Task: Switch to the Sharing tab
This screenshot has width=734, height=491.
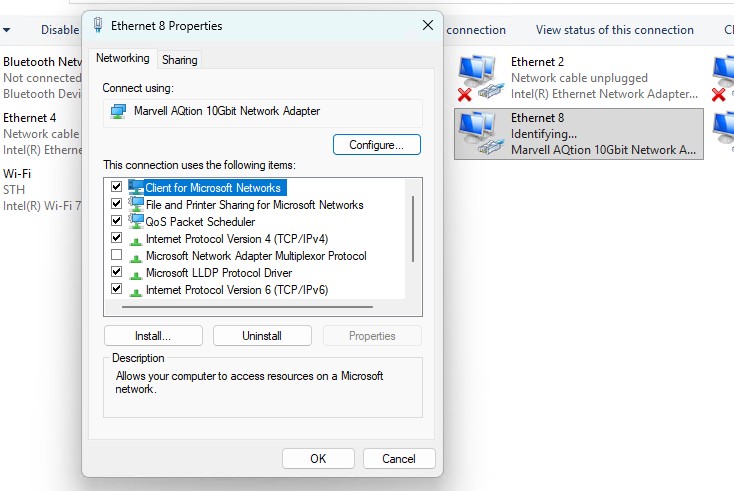Action: tap(180, 60)
